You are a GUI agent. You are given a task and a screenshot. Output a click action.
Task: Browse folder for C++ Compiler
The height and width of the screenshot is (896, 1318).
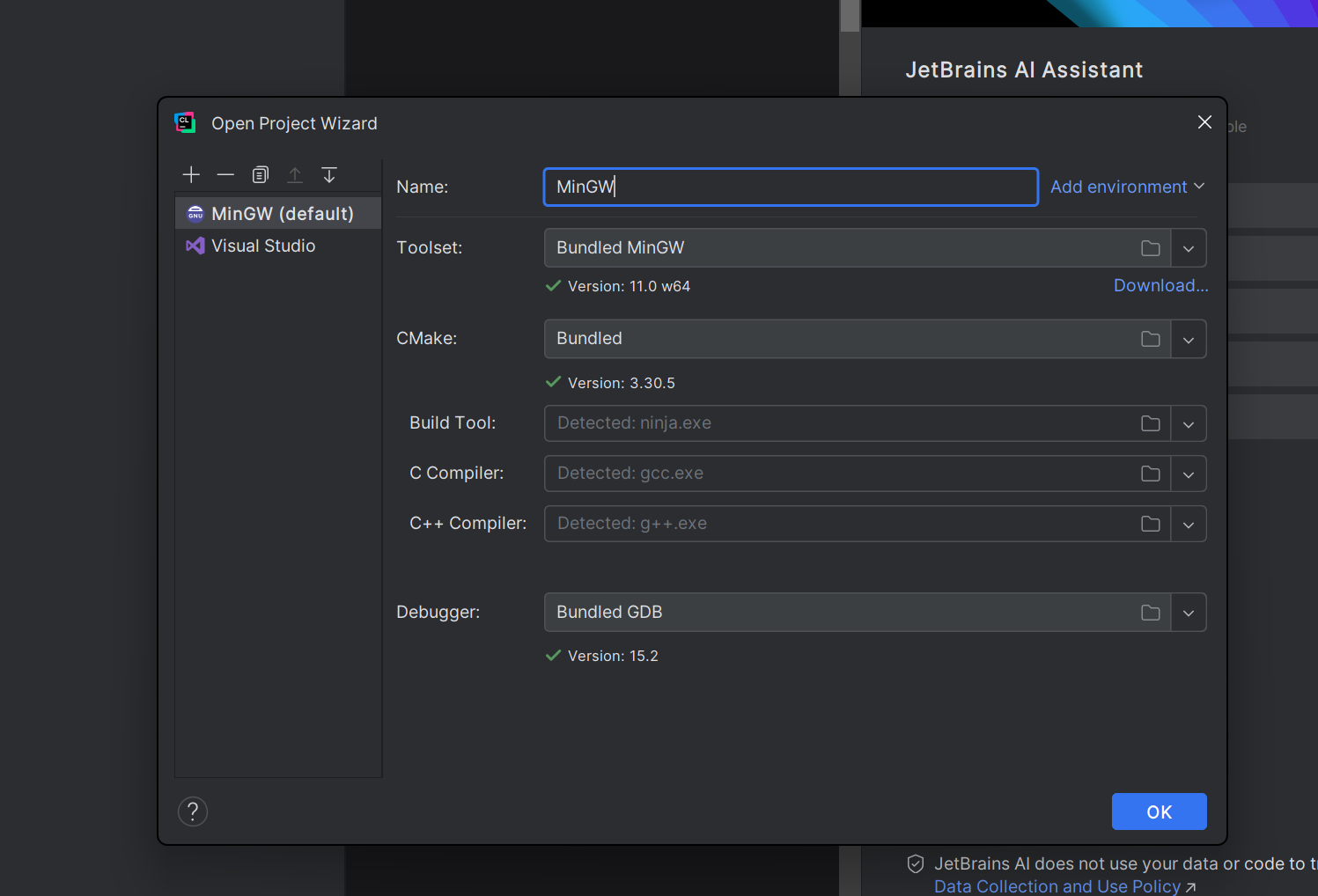(x=1151, y=524)
